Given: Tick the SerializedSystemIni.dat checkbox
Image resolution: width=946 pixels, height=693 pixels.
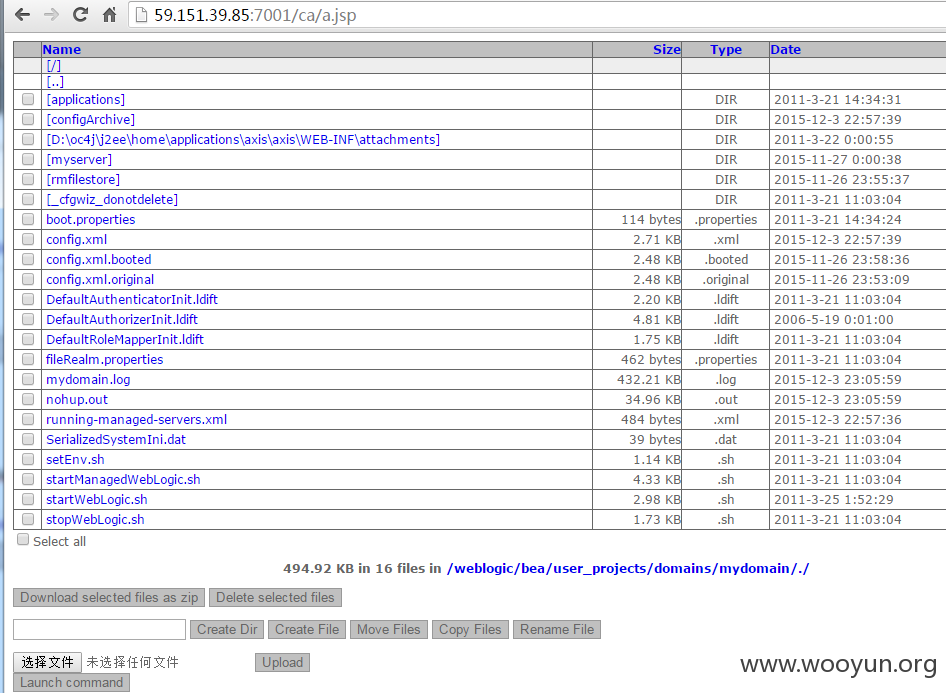Looking at the screenshot, I should [x=28, y=439].
